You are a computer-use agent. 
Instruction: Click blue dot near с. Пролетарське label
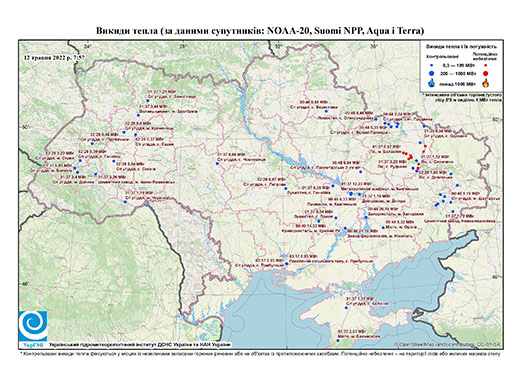(x=360, y=172)
